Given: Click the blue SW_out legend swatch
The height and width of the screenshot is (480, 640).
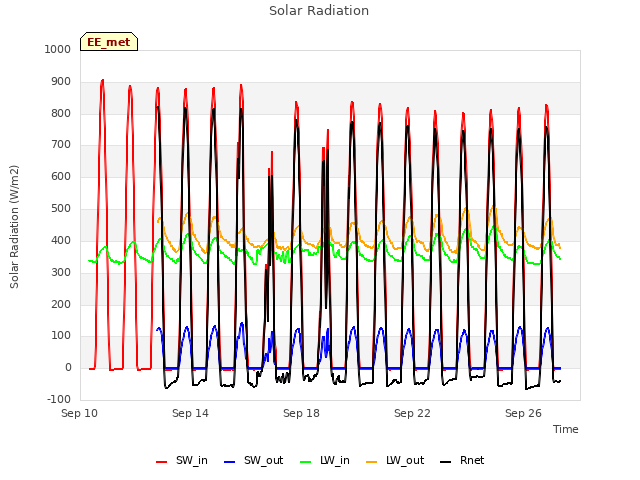Looking at the screenshot, I should 230,462.
